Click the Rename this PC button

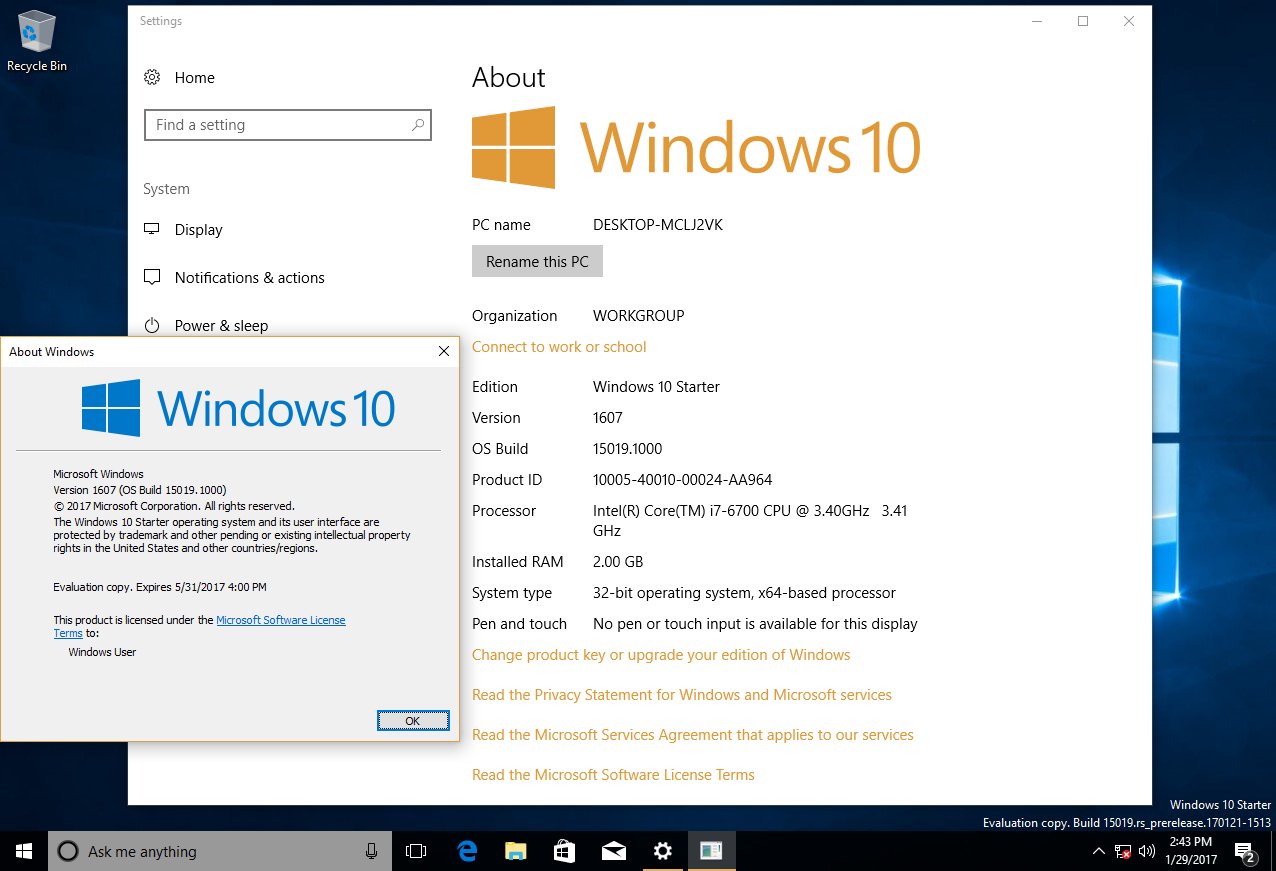tap(537, 261)
